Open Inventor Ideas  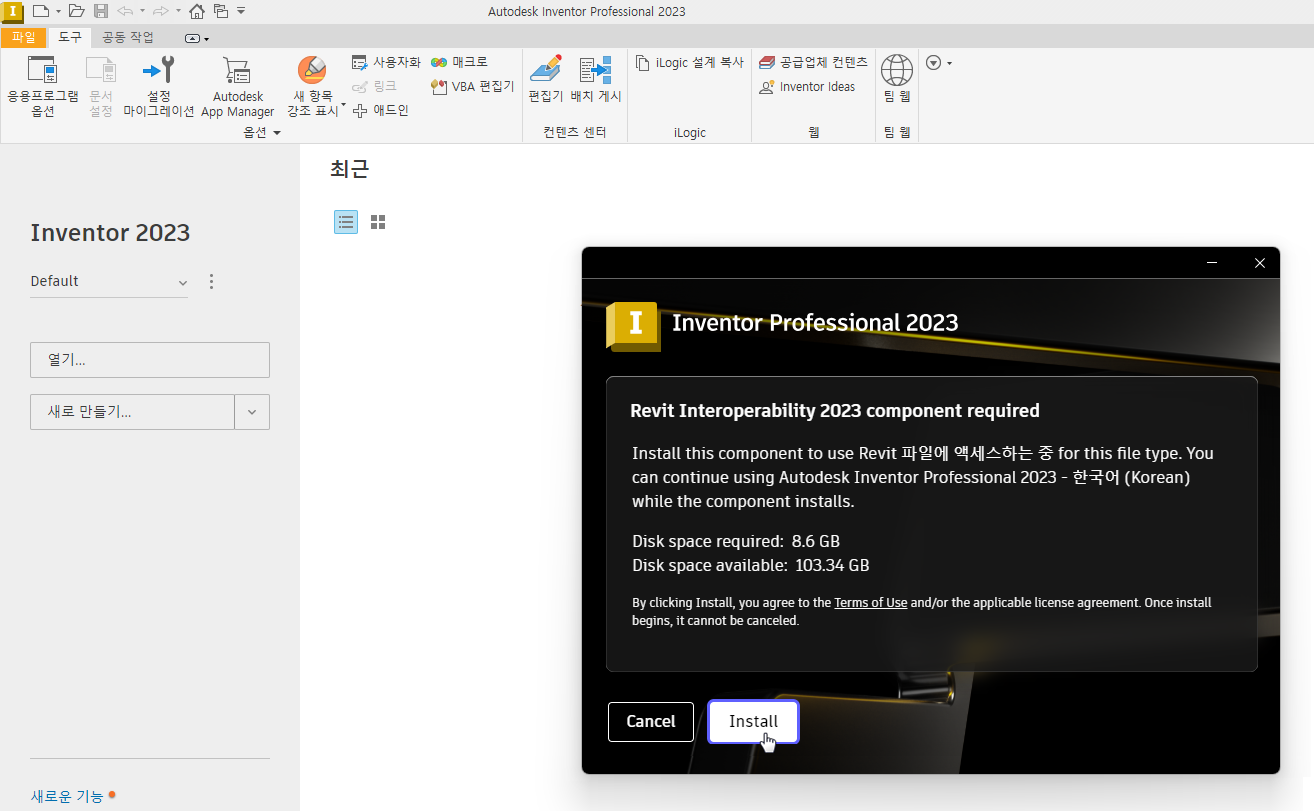pos(807,86)
